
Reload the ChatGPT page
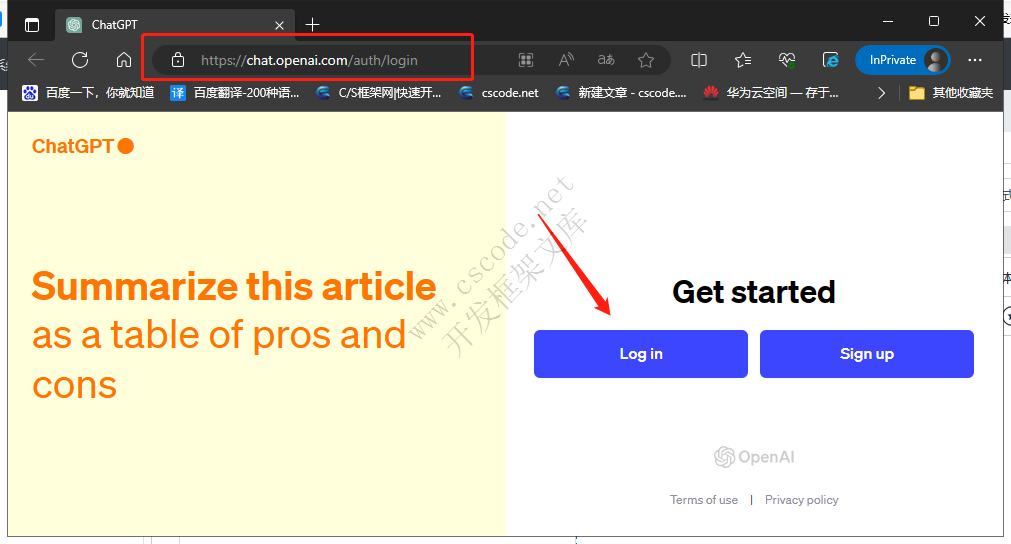pos(80,60)
